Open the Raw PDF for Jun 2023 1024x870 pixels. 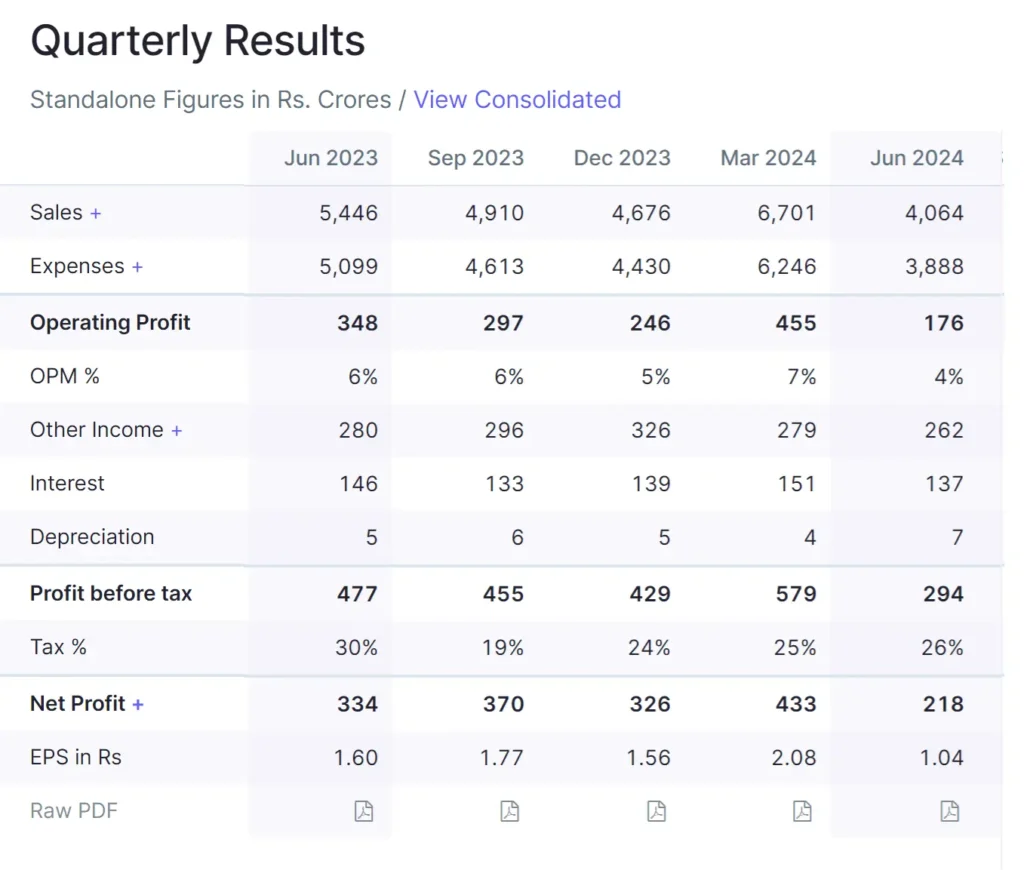pos(364,811)
